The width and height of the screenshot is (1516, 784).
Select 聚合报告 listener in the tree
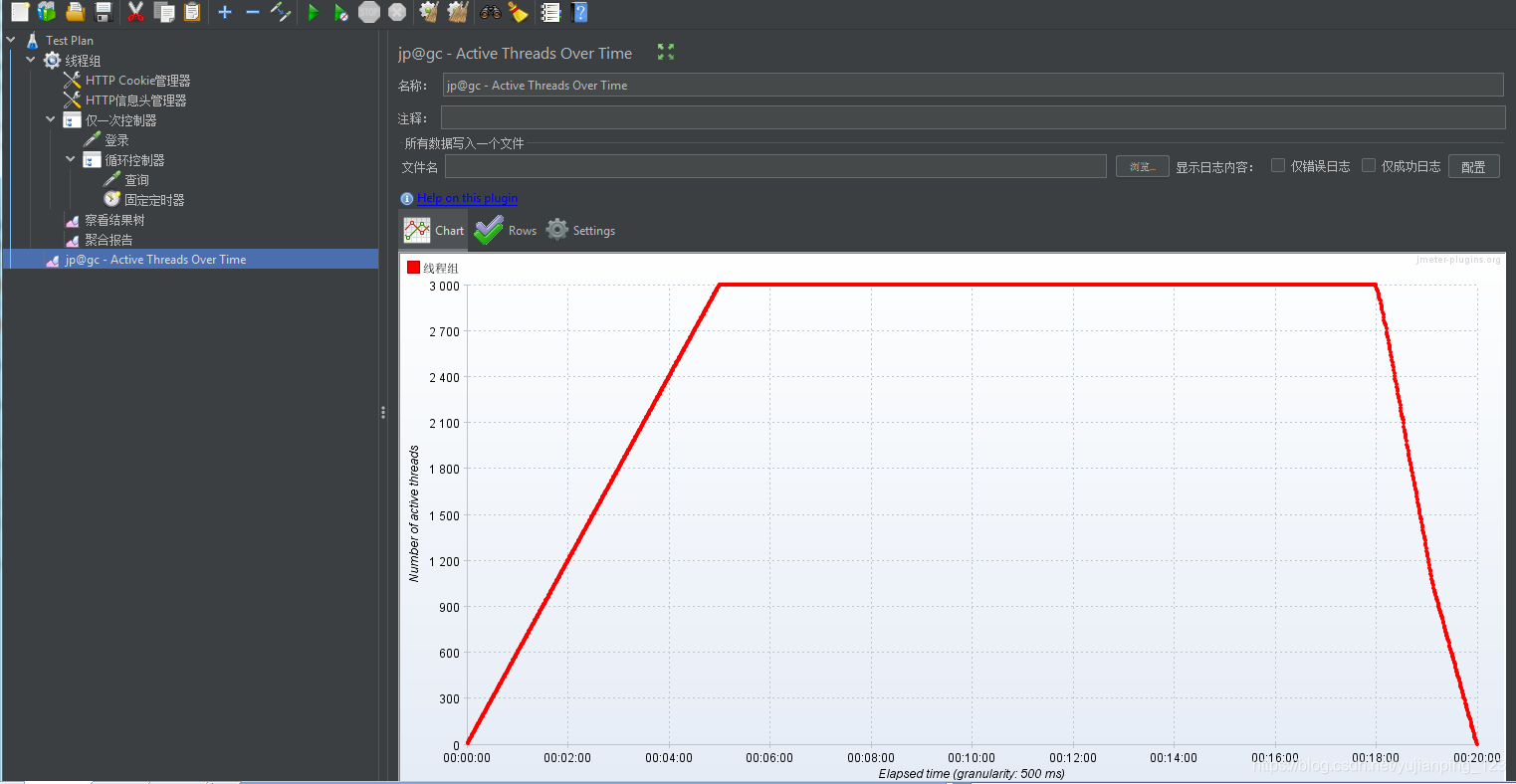(108, 240)
